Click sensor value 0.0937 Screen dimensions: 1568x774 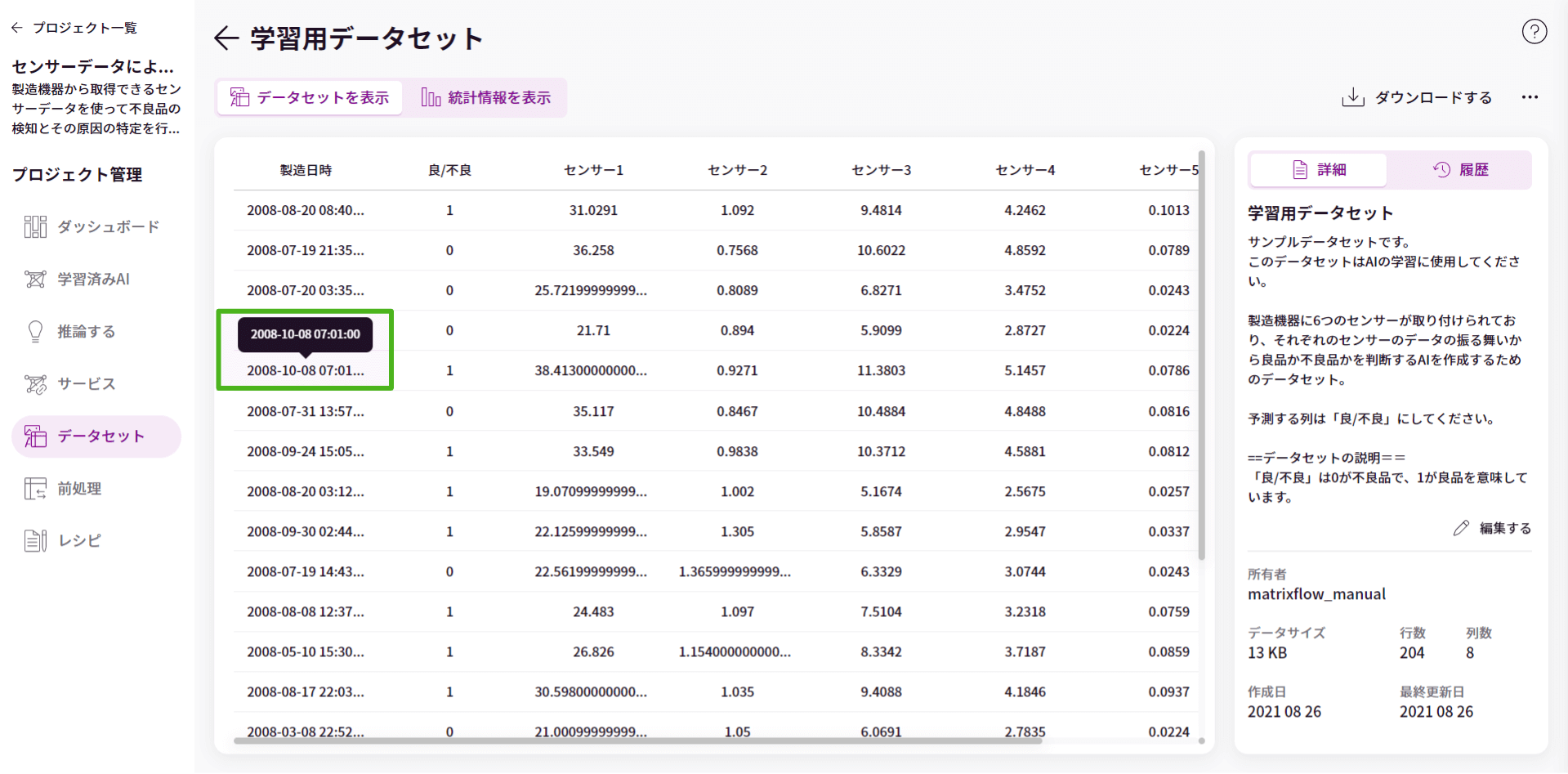click(x=1168, y=691)
